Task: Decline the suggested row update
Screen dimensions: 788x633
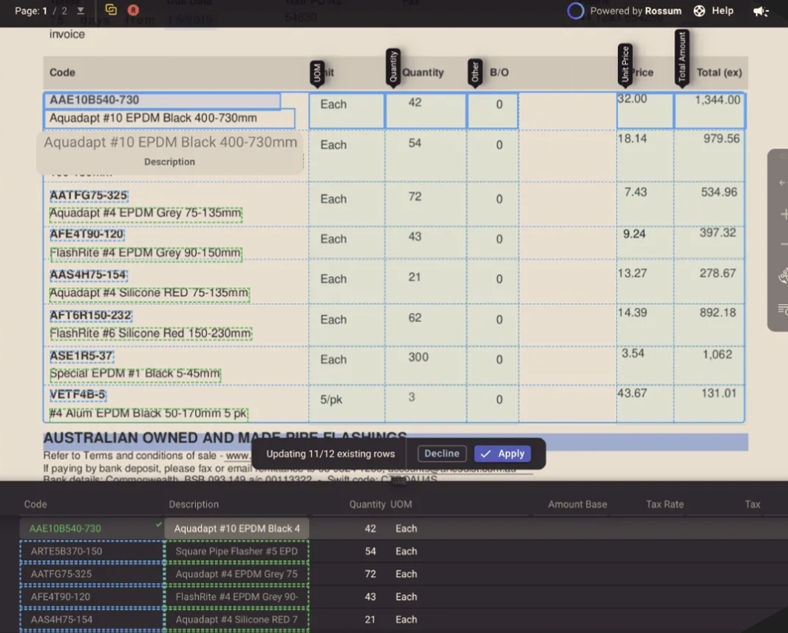Action: [442, 454]
